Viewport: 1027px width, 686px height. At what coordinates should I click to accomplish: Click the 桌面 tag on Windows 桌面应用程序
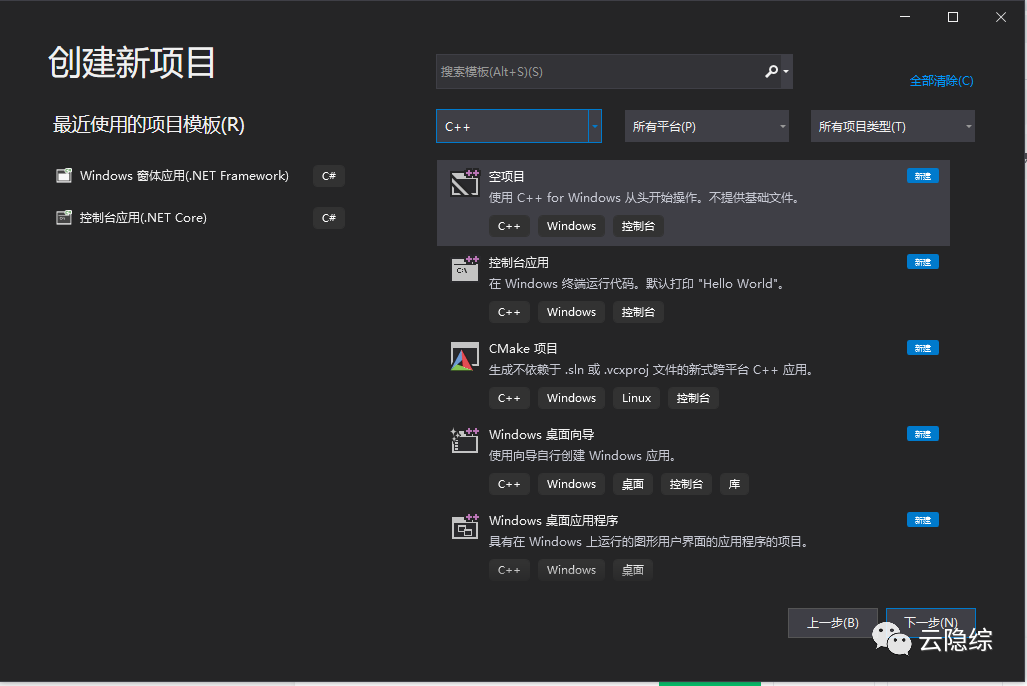(x=632, y=569)
